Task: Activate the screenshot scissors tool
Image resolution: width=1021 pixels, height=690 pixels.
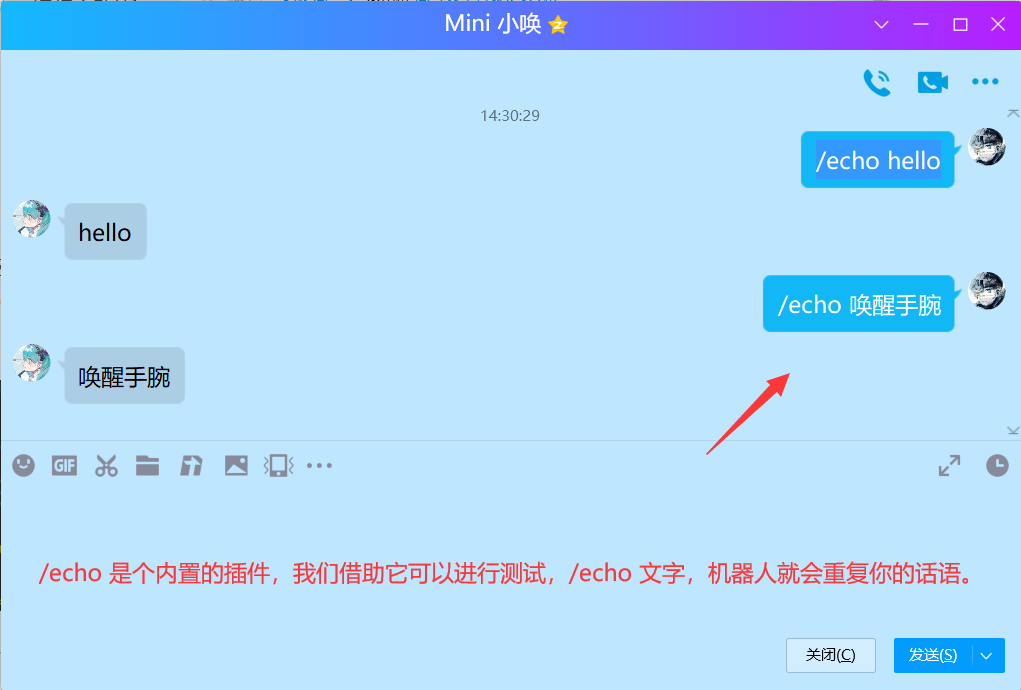Action: (106, 465)
